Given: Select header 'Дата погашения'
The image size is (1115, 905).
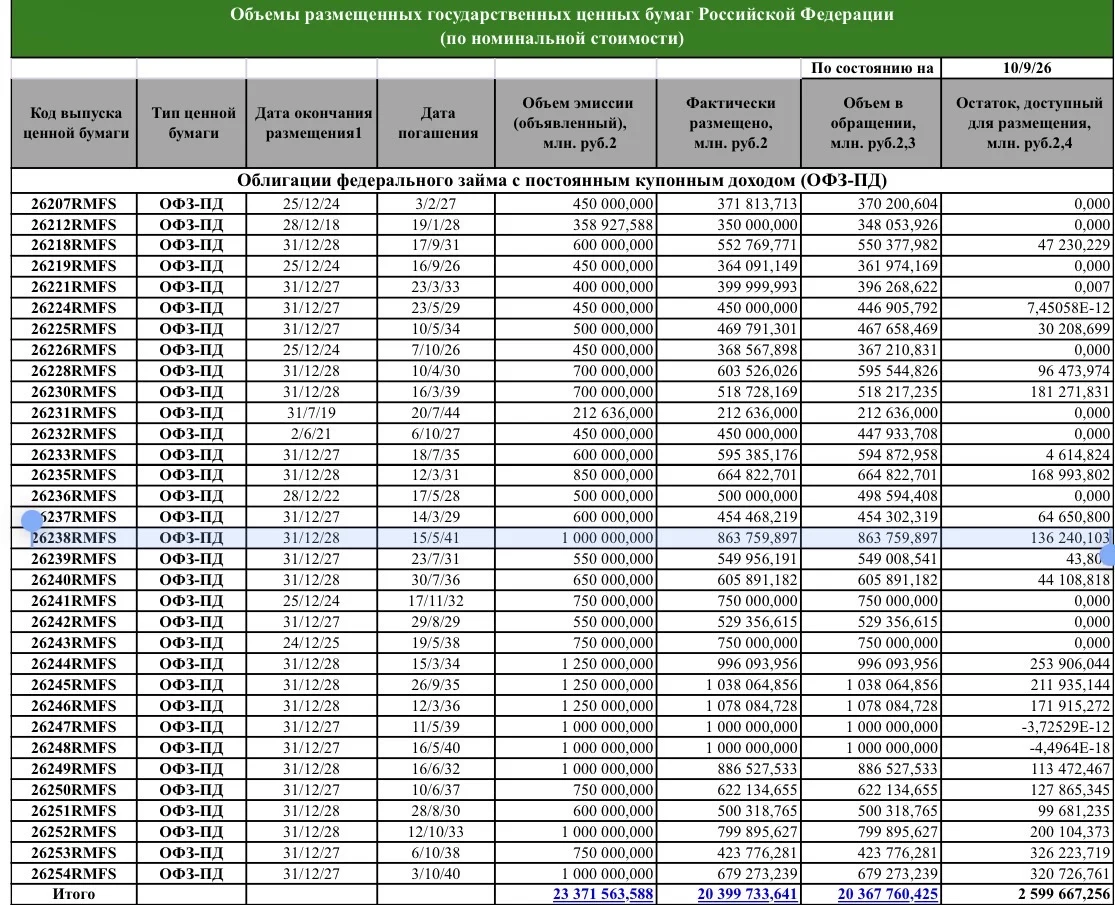Looking at the screenshot, I should point(437,123).
